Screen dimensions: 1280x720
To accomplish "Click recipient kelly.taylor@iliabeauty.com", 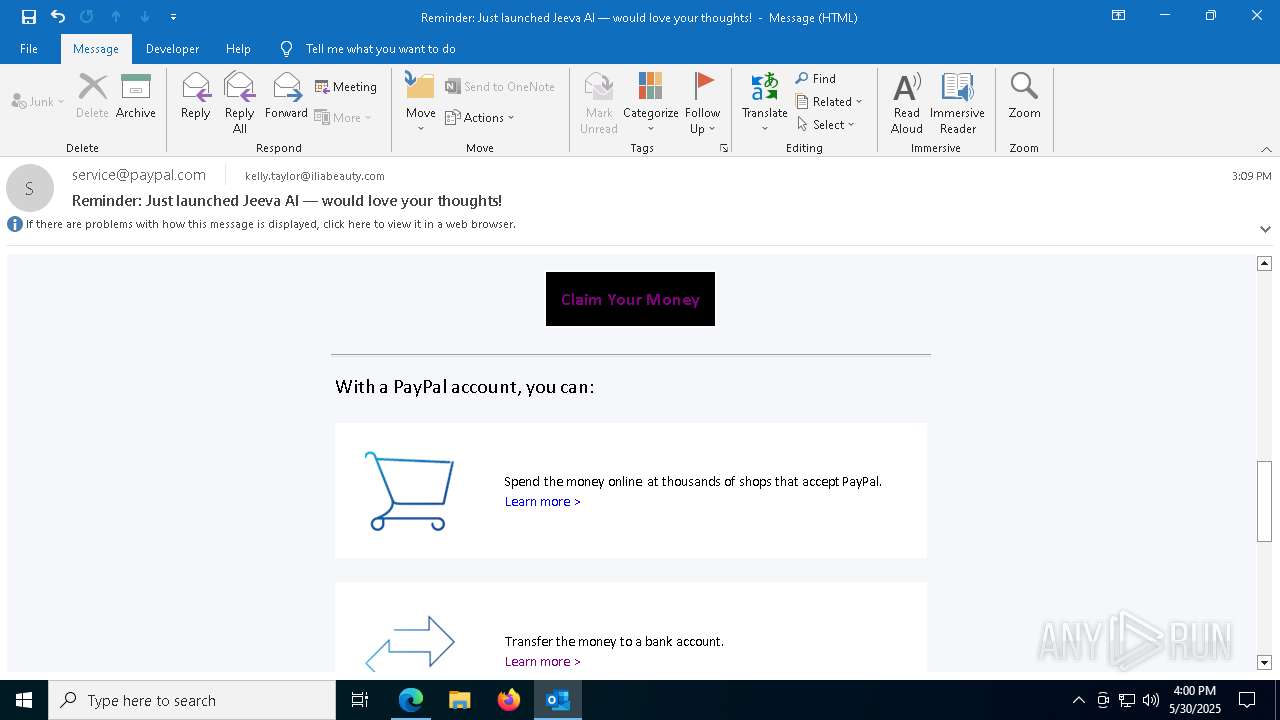I will (315, 176).
